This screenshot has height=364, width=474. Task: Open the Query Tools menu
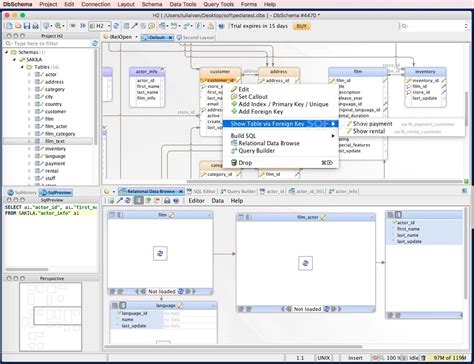pos(218,4)
